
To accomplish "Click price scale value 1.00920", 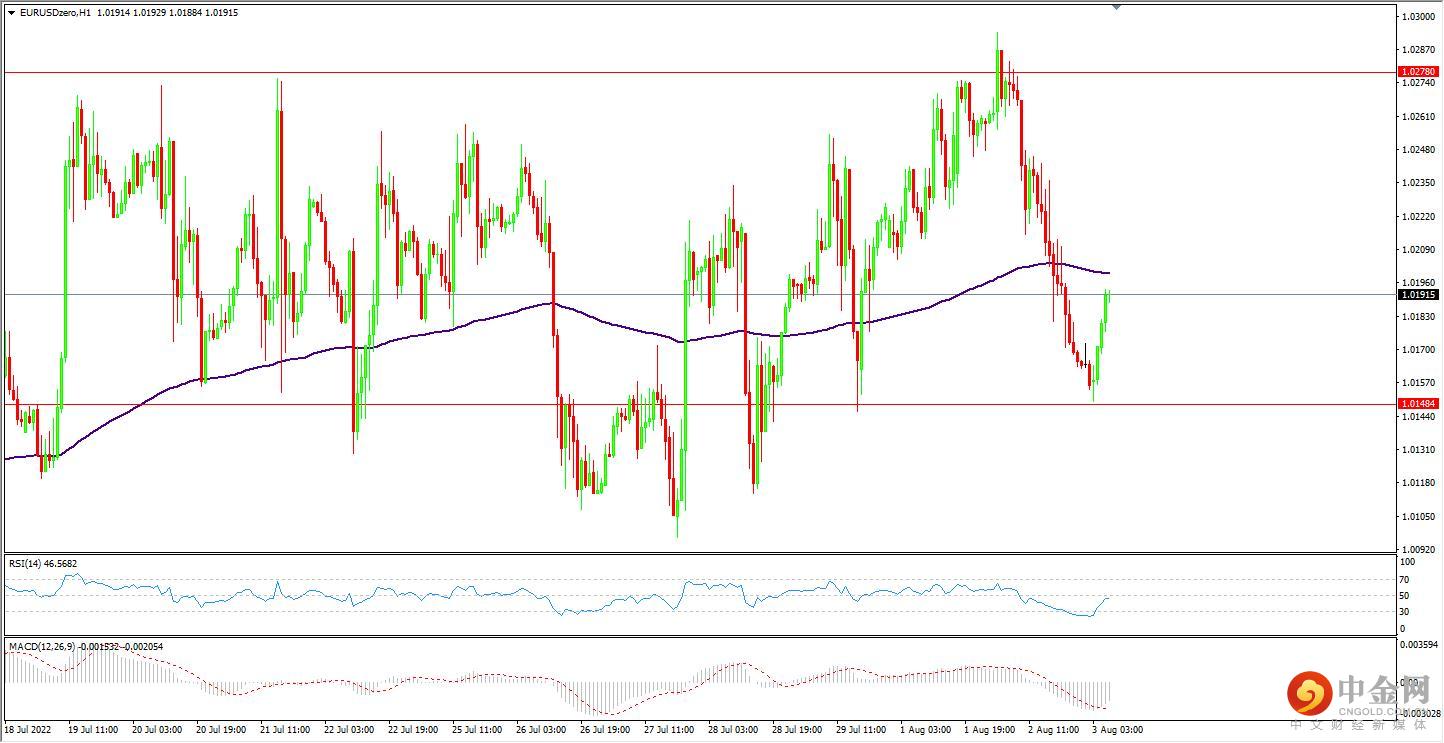I will 1419,550.
